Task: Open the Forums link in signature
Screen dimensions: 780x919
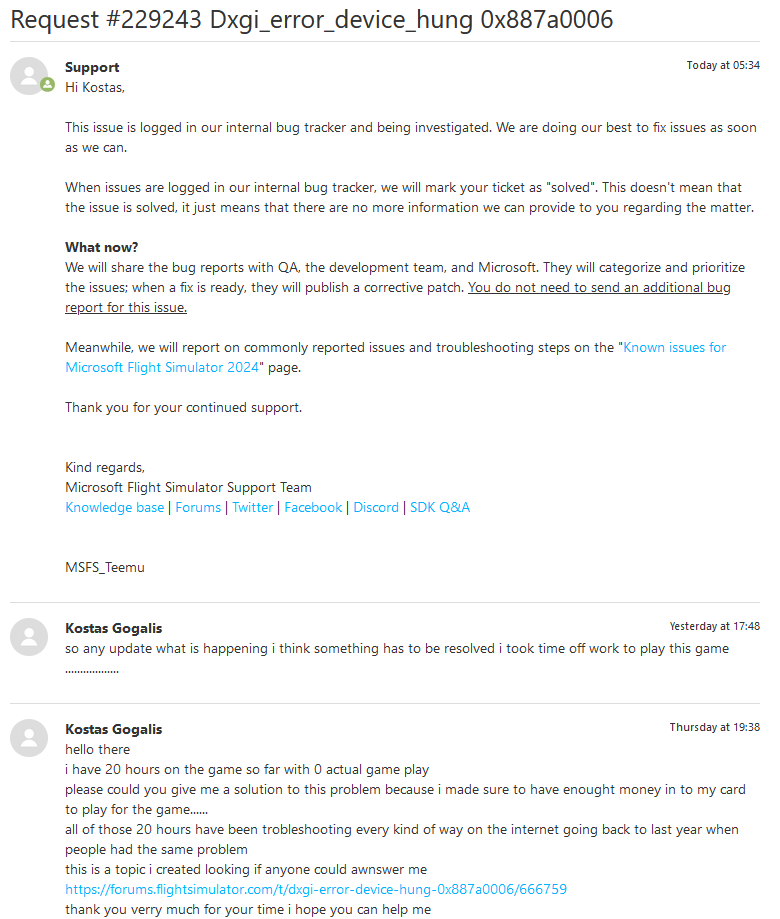Action: coord(198,507)
